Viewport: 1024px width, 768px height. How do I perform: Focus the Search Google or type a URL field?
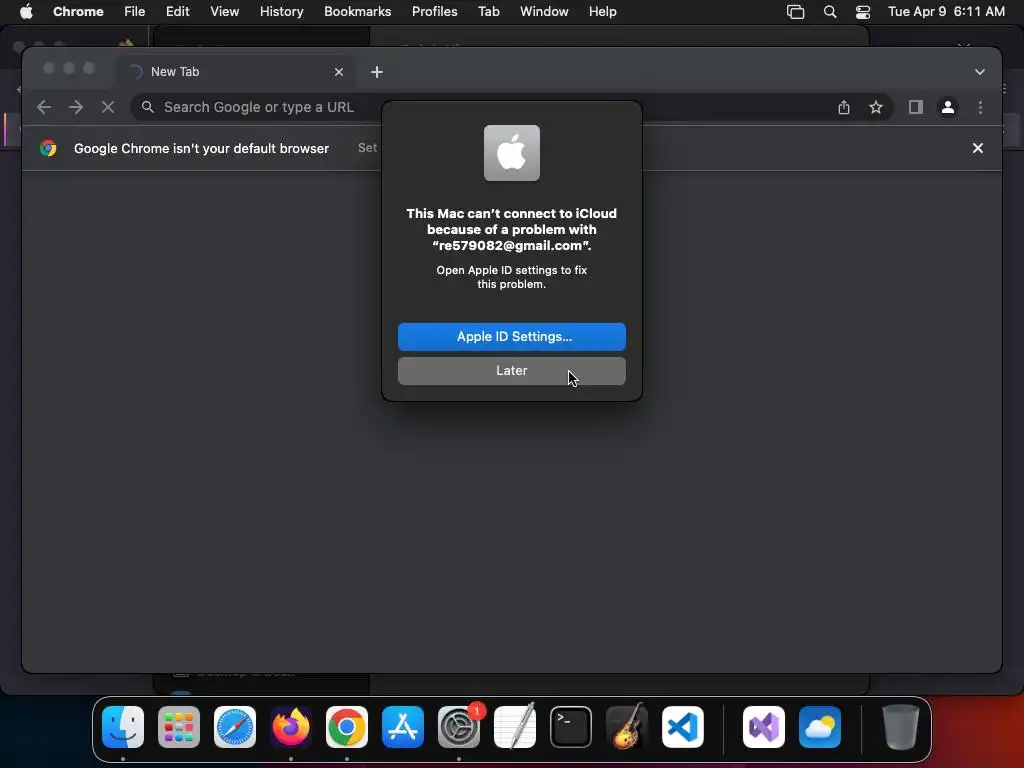tap(511, 107)
